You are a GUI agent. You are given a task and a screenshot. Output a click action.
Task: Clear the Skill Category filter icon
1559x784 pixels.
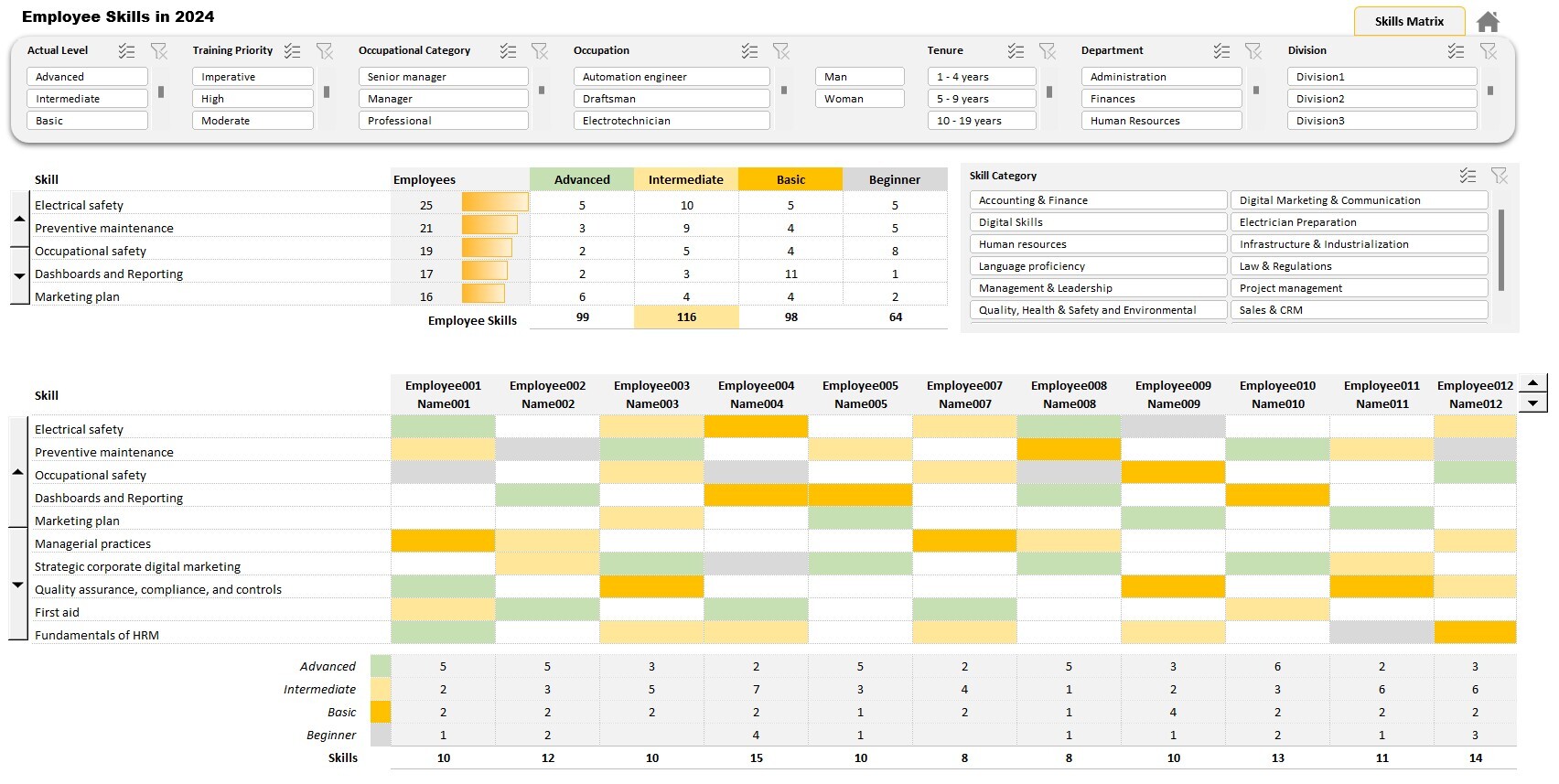pyautogui.click(x=1499, y=176)
